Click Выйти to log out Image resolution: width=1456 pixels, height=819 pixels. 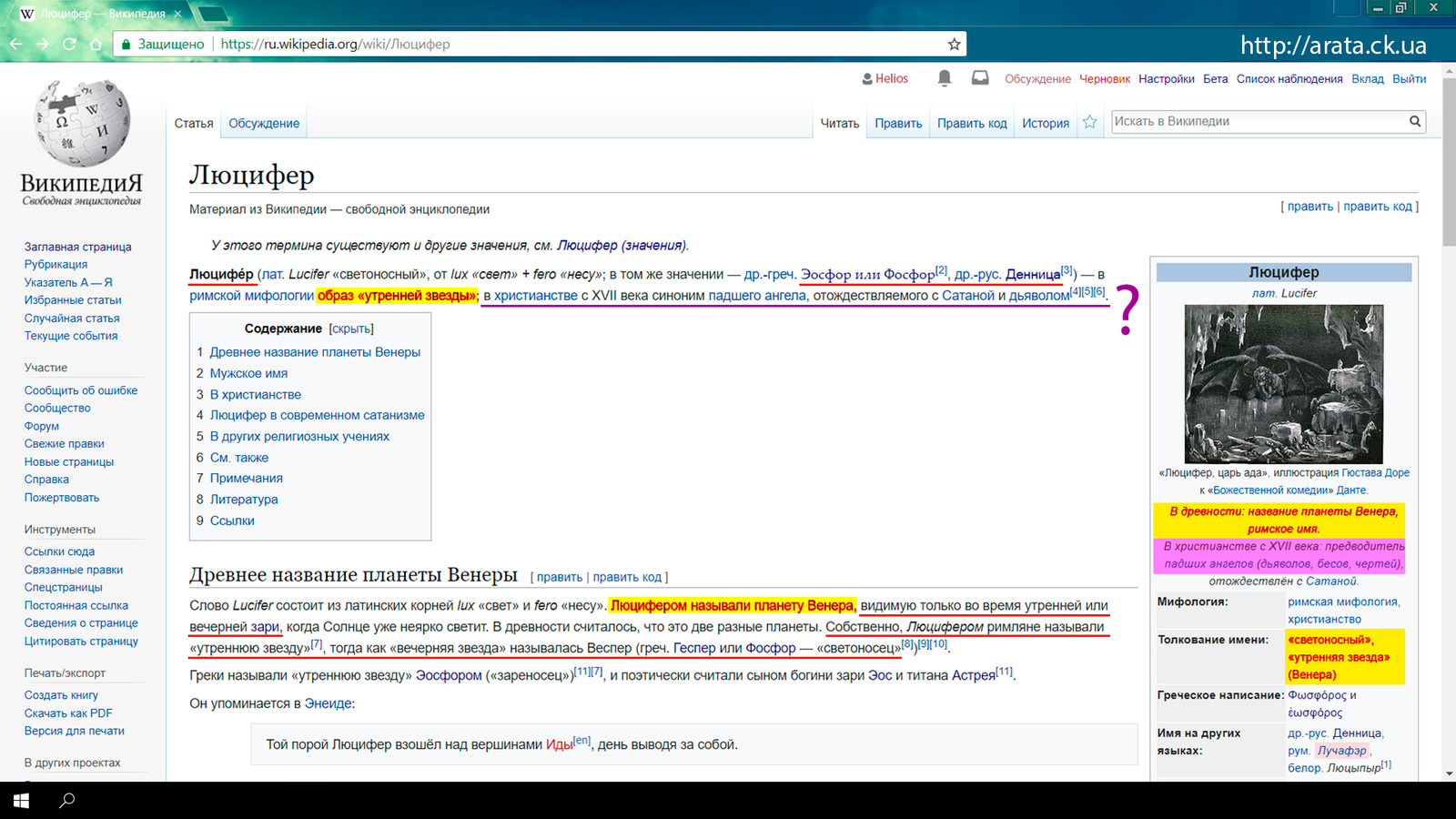(x=1410, y=79)
